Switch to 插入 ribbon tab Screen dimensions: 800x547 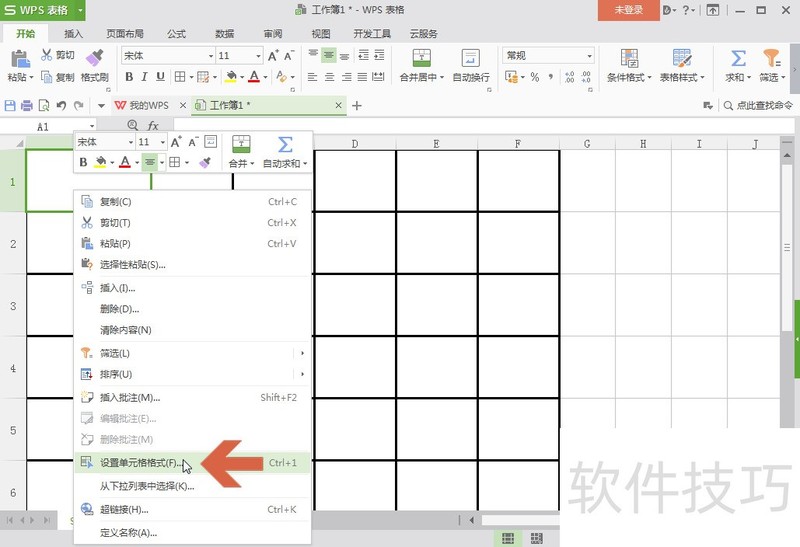pyautogui.click(x=73, y=34)
